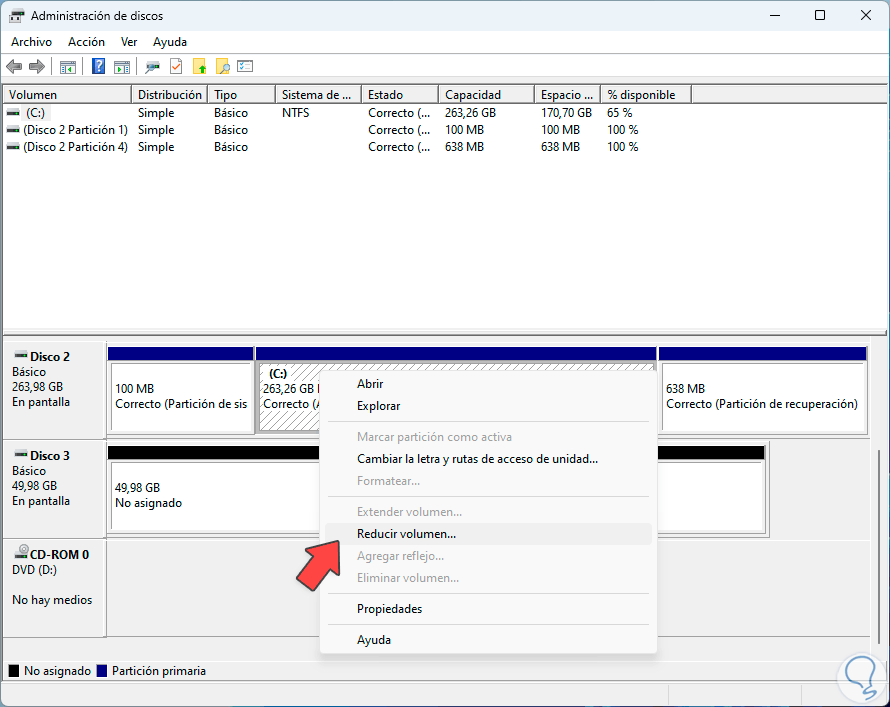Open the Archivo menu
The height and width of the screenshot is (707, 890).
31,42
